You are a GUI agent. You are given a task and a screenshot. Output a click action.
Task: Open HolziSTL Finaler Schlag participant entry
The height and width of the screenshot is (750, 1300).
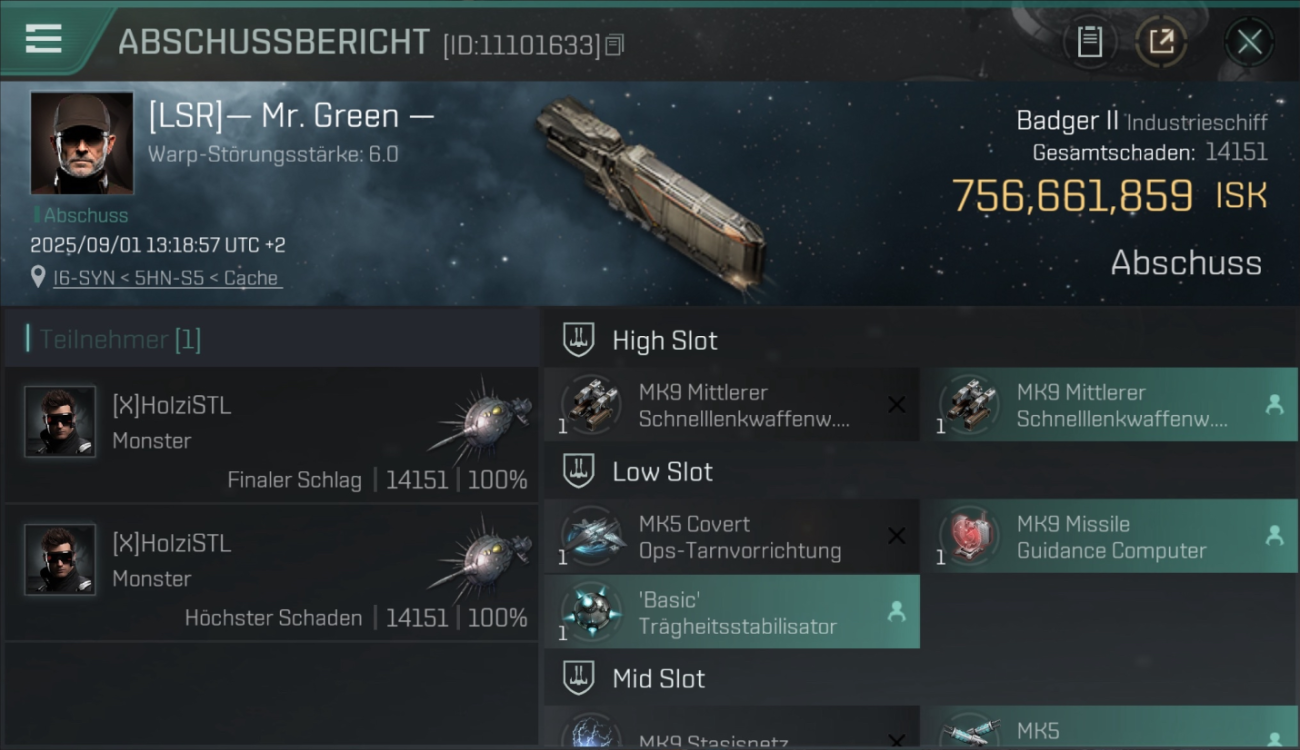point(271,435)
